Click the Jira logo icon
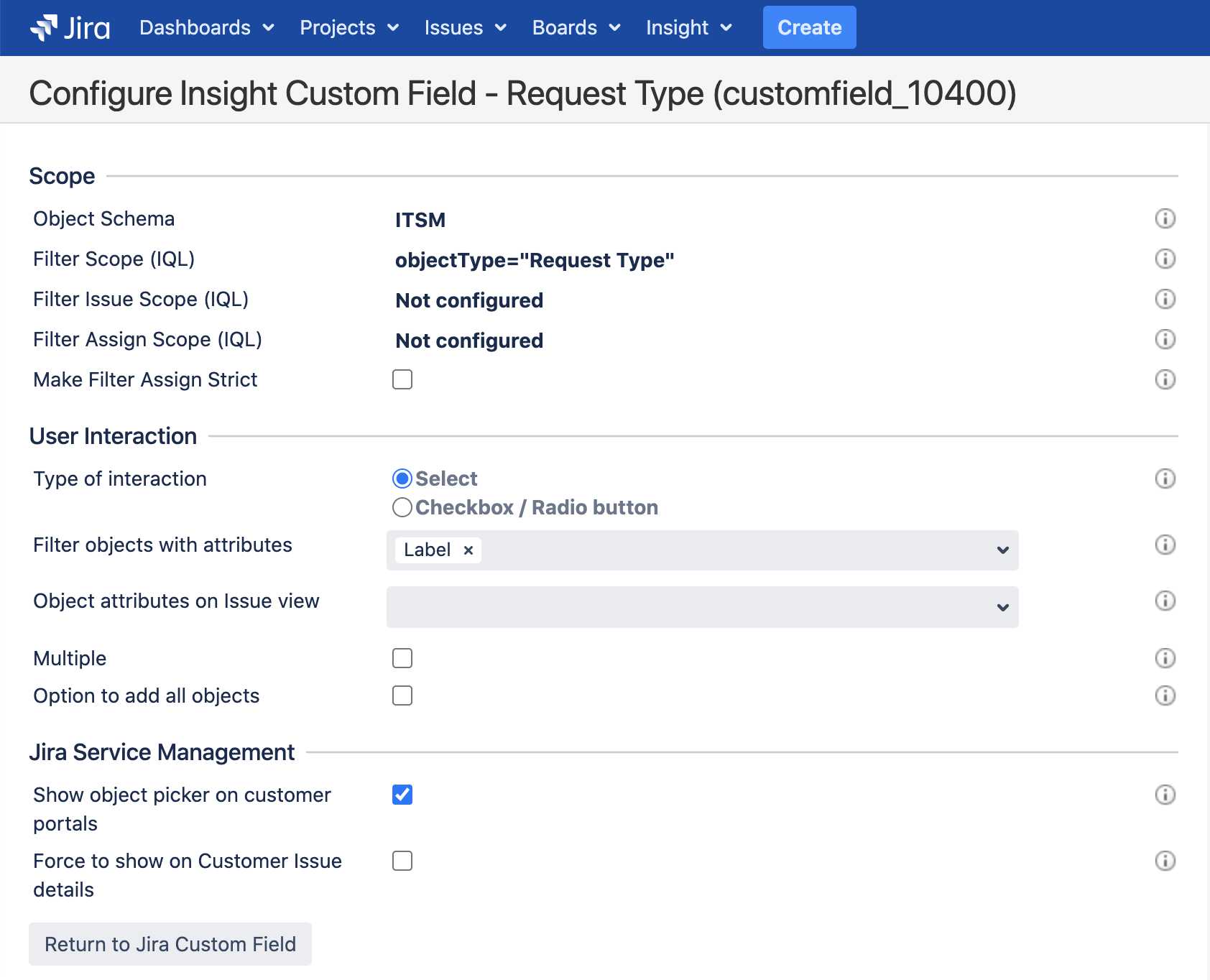The height and width of the screenshot is (980, 1210). pos(44,28)
